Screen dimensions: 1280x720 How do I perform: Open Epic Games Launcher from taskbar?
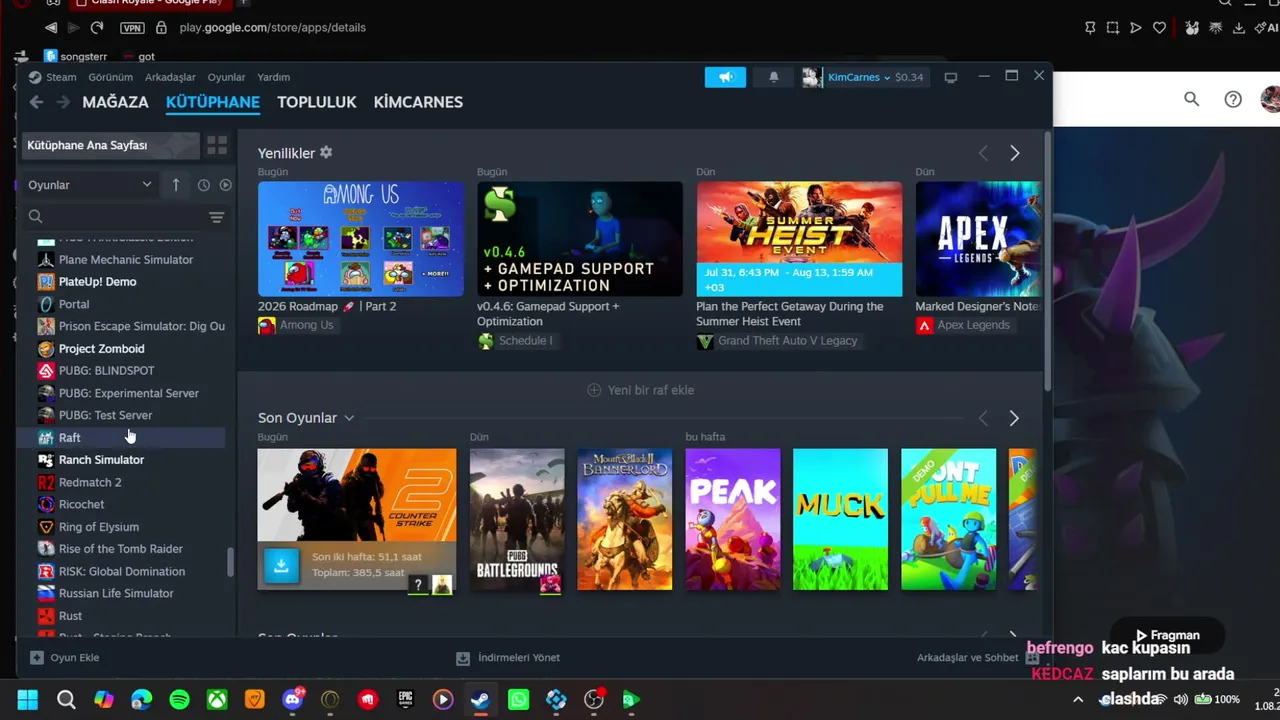pyautogui.click(x=405, y=700)
